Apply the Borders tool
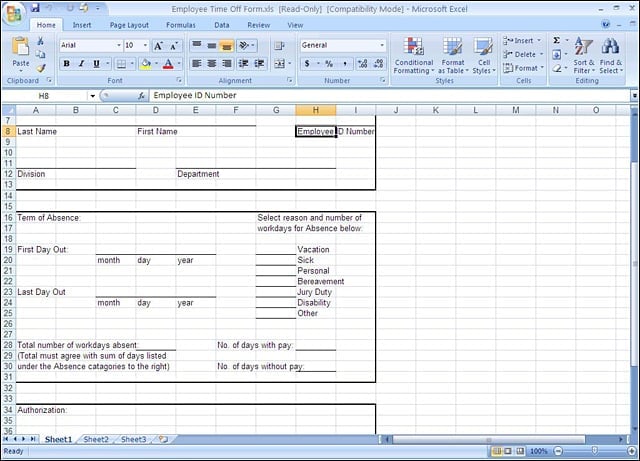 click(121, 64)
